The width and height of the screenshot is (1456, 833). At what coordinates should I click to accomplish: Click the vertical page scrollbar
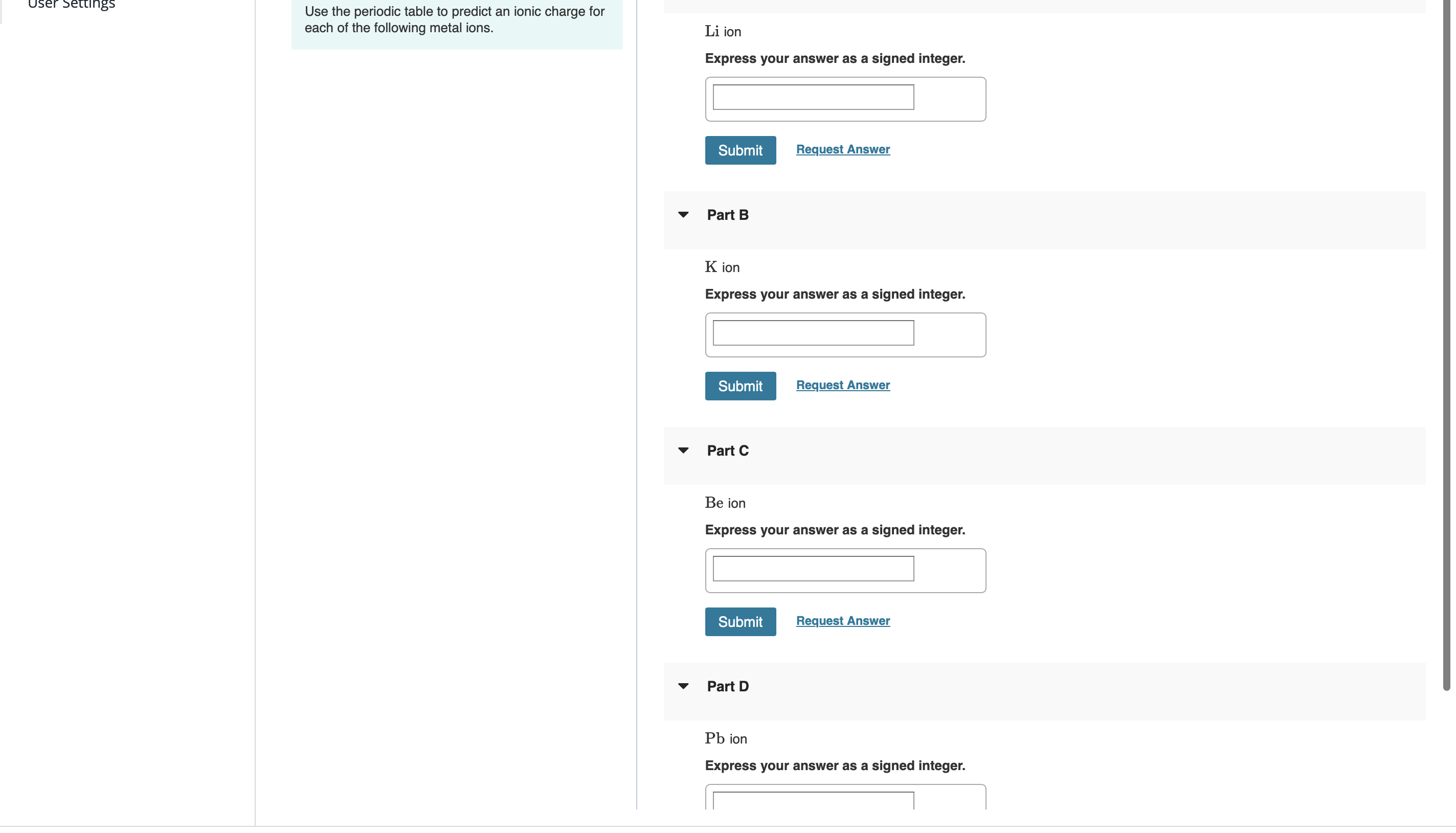tap(1446, 343)
